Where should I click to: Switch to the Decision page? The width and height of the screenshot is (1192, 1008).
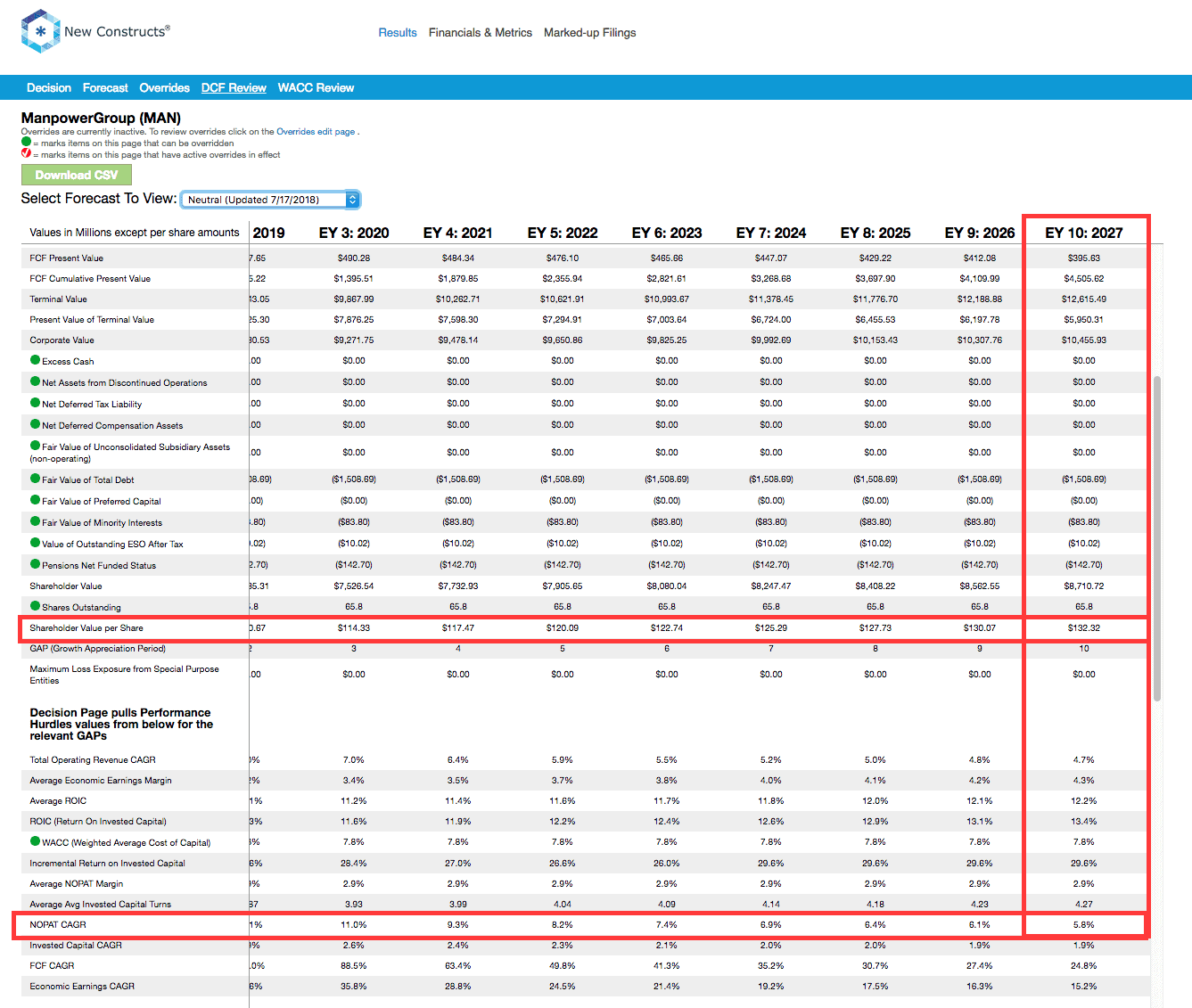[x=49, y=87]
